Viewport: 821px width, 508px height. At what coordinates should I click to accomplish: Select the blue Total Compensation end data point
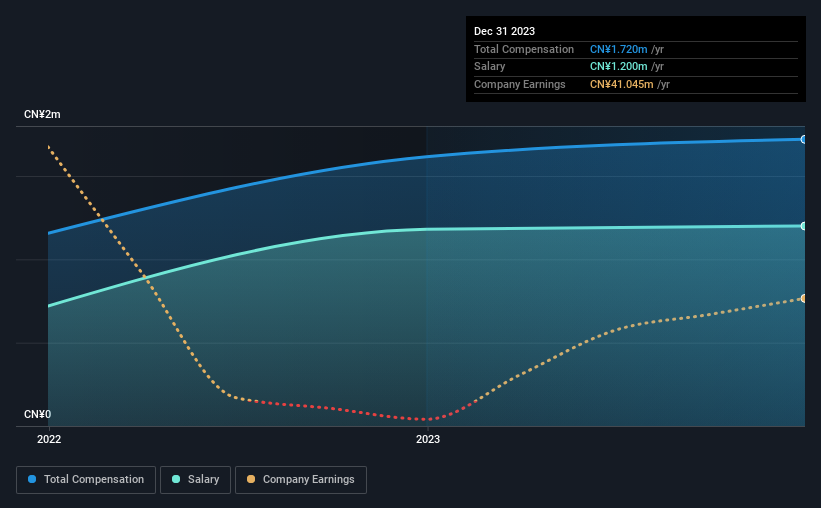click(x=803, y=139)
